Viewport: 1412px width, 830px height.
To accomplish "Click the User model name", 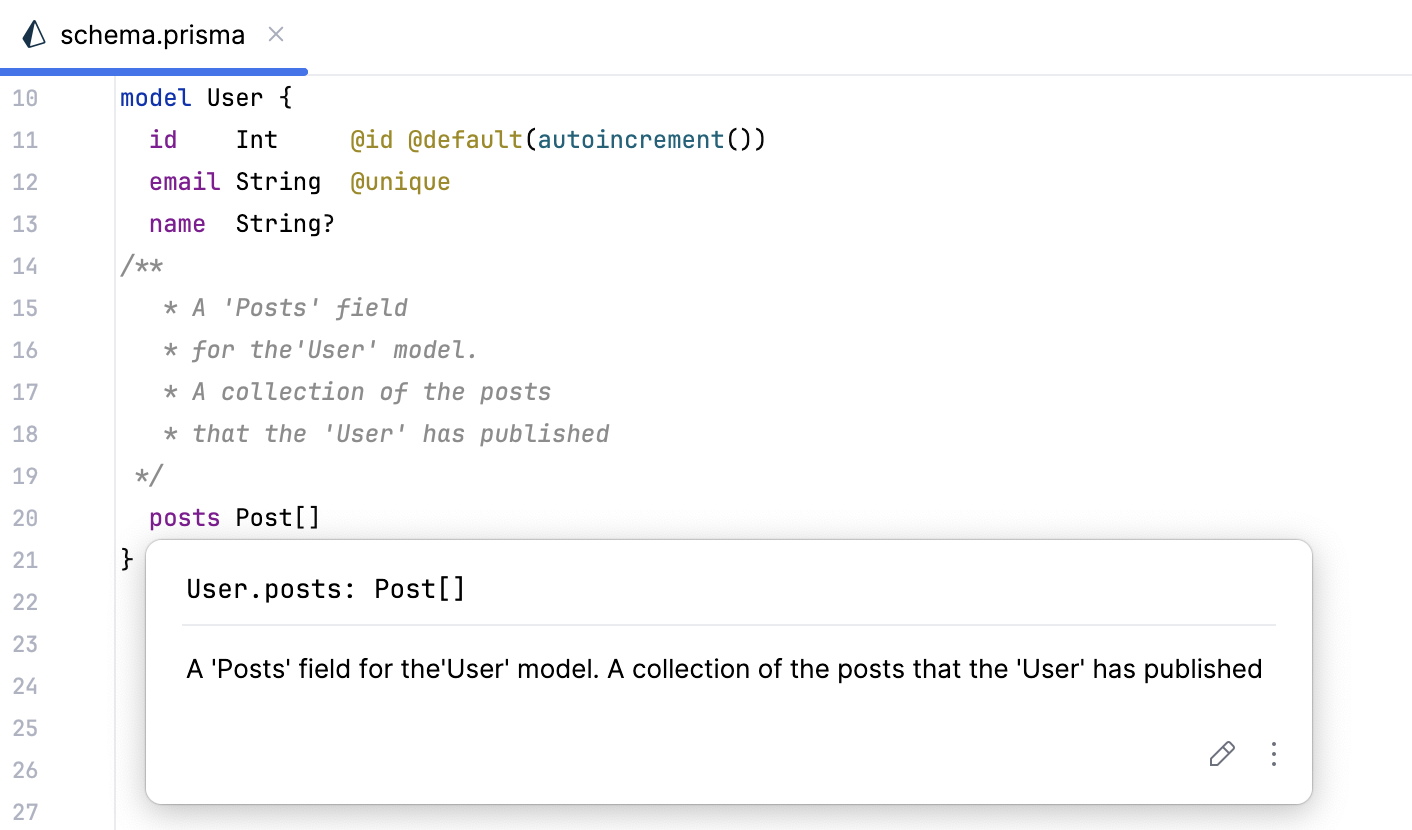I will coord(234,97).
